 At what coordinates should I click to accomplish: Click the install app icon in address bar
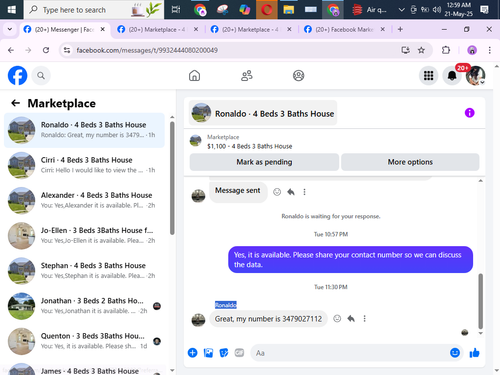(405, 50)
